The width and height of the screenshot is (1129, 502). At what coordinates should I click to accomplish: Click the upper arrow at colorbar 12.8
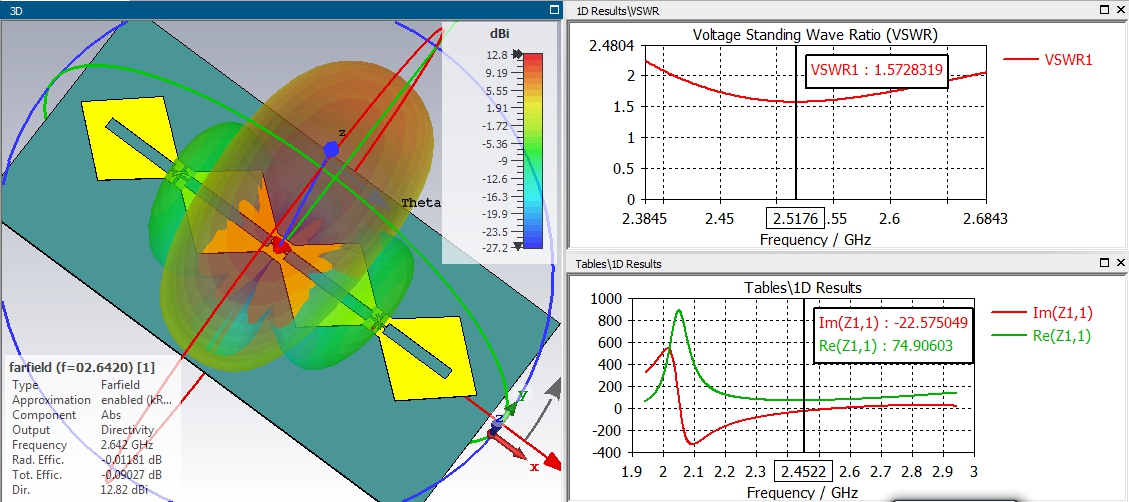517,55
